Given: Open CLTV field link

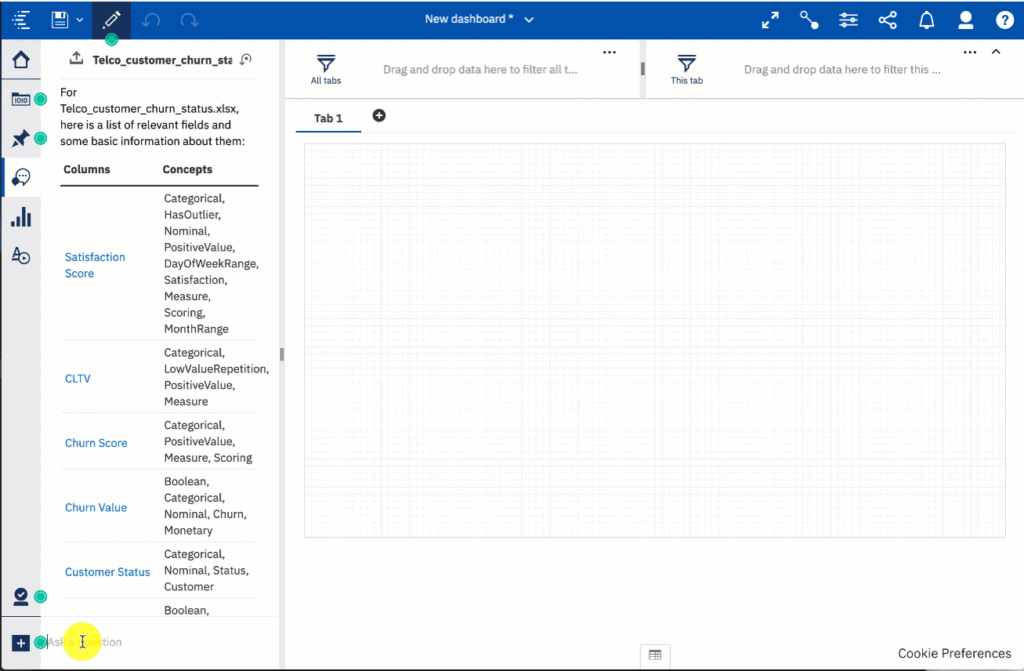Looking at the screenshot, I should click(78, 378).
